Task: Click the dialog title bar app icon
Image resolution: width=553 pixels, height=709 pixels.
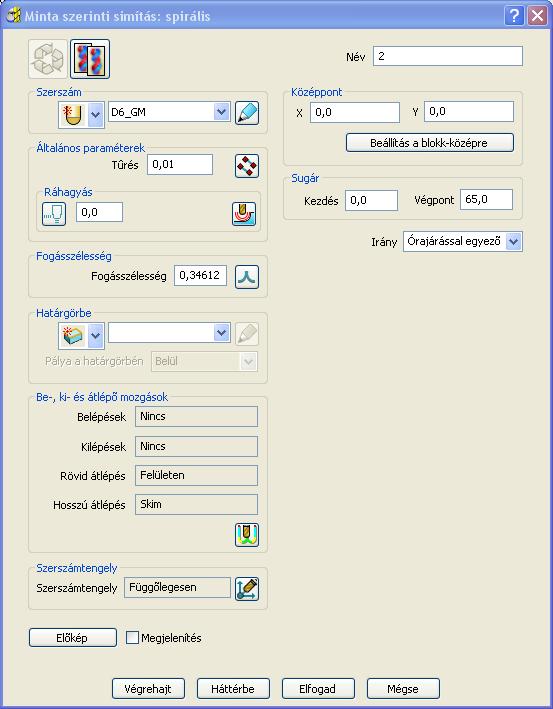Action: point(14,16)
